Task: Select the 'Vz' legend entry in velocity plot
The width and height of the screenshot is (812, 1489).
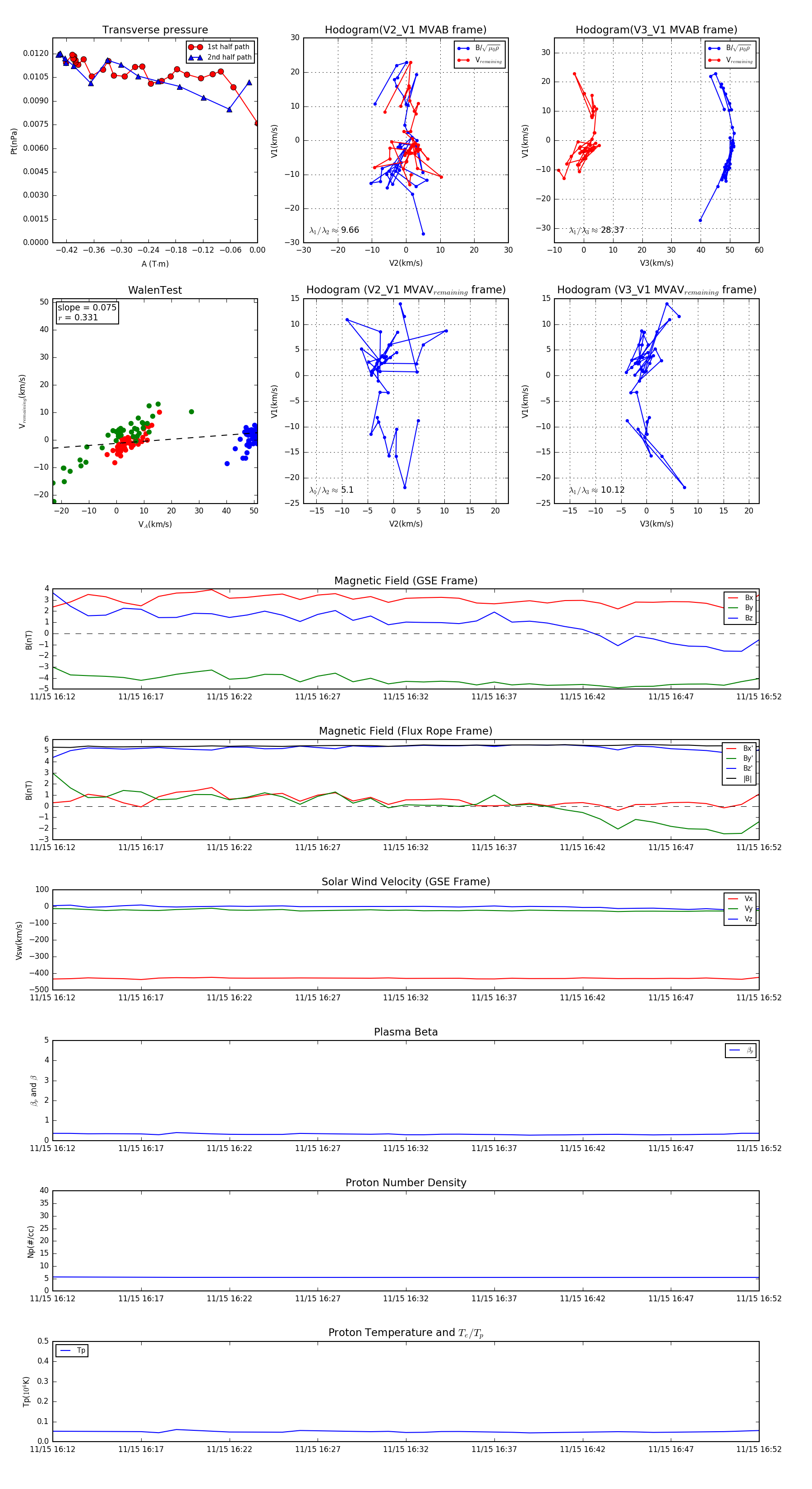Action: click(x=740, y=919)
